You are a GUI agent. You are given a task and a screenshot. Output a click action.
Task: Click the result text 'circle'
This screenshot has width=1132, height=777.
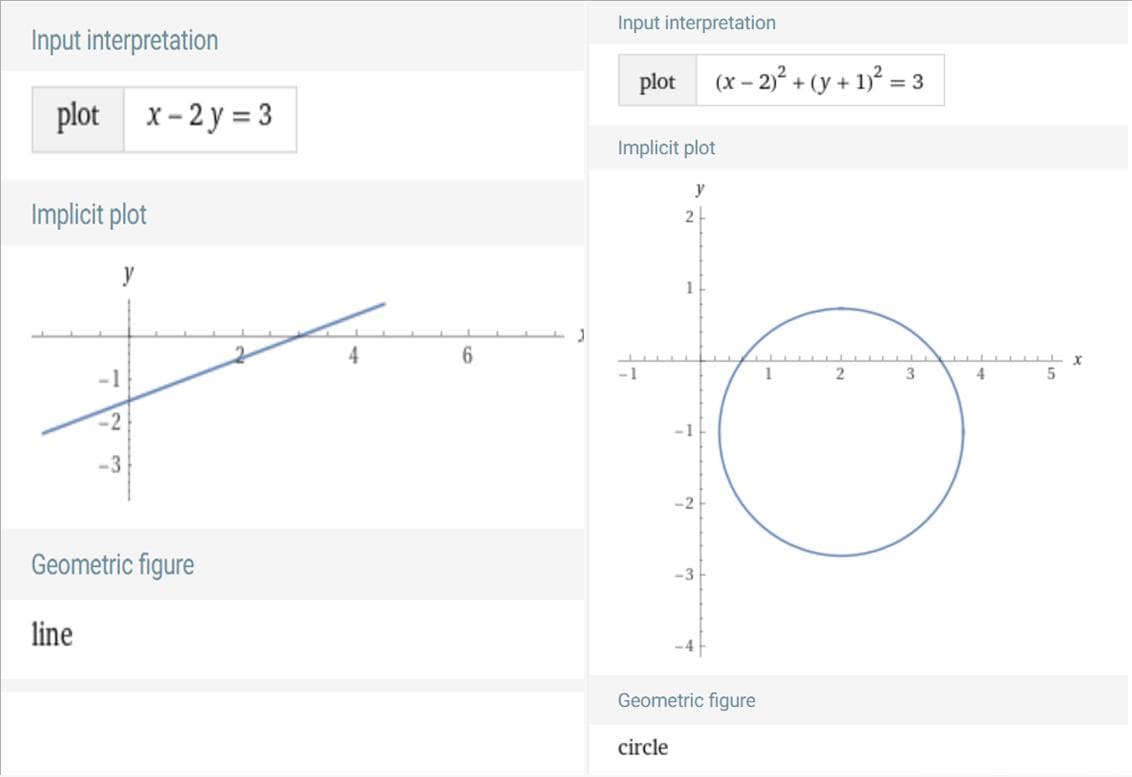(643, 747)
